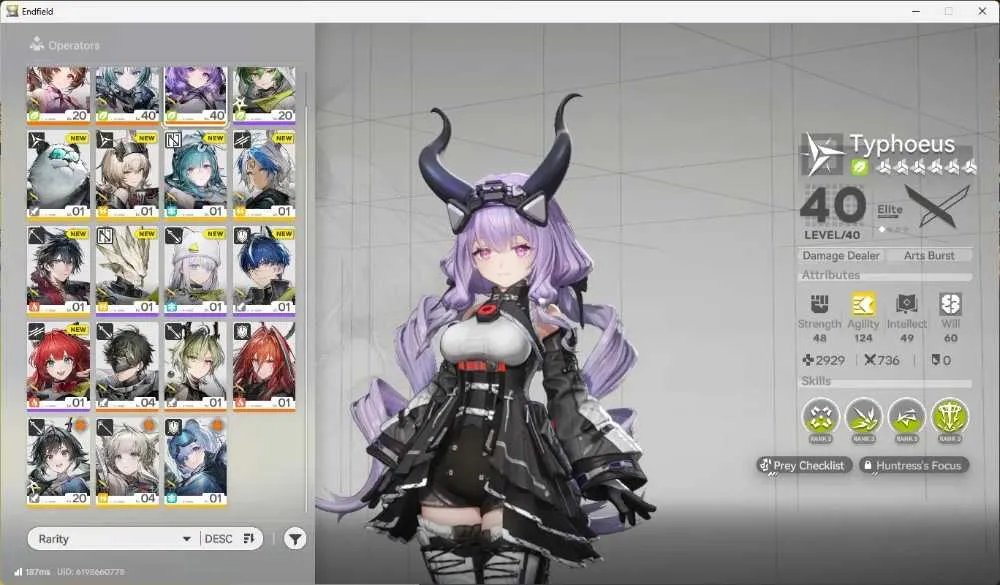Select the blonde crowned operator marked NEW
Viewport: 1000px width, 585px height.
[127, 174]
